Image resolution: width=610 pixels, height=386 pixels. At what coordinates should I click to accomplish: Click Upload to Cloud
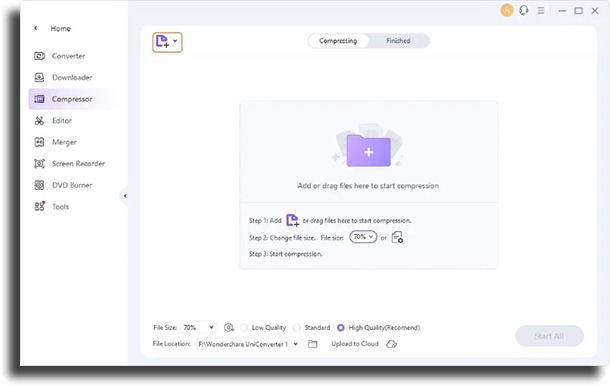tap(355, 344)
